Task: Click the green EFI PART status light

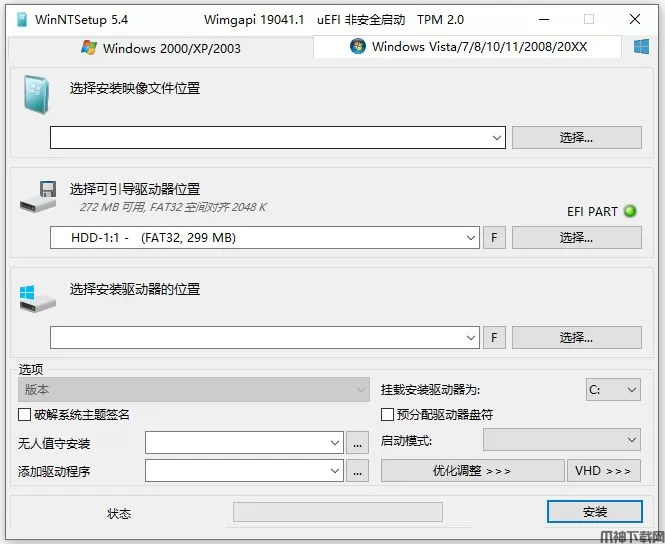Action: click(x=630, y=211)
